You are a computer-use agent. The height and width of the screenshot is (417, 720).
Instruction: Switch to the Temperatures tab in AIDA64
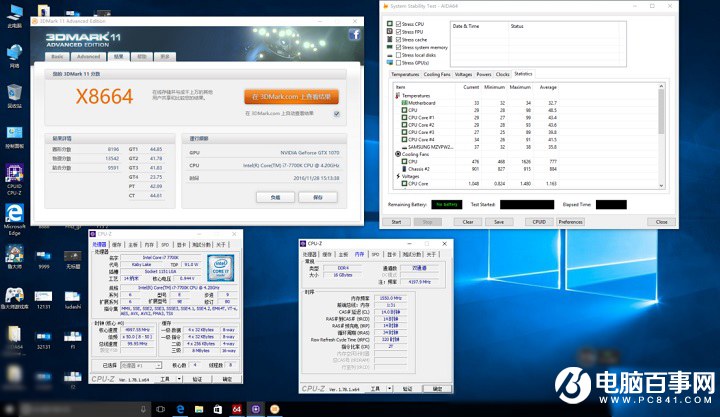pyautogui.click(x=405, y=74)
